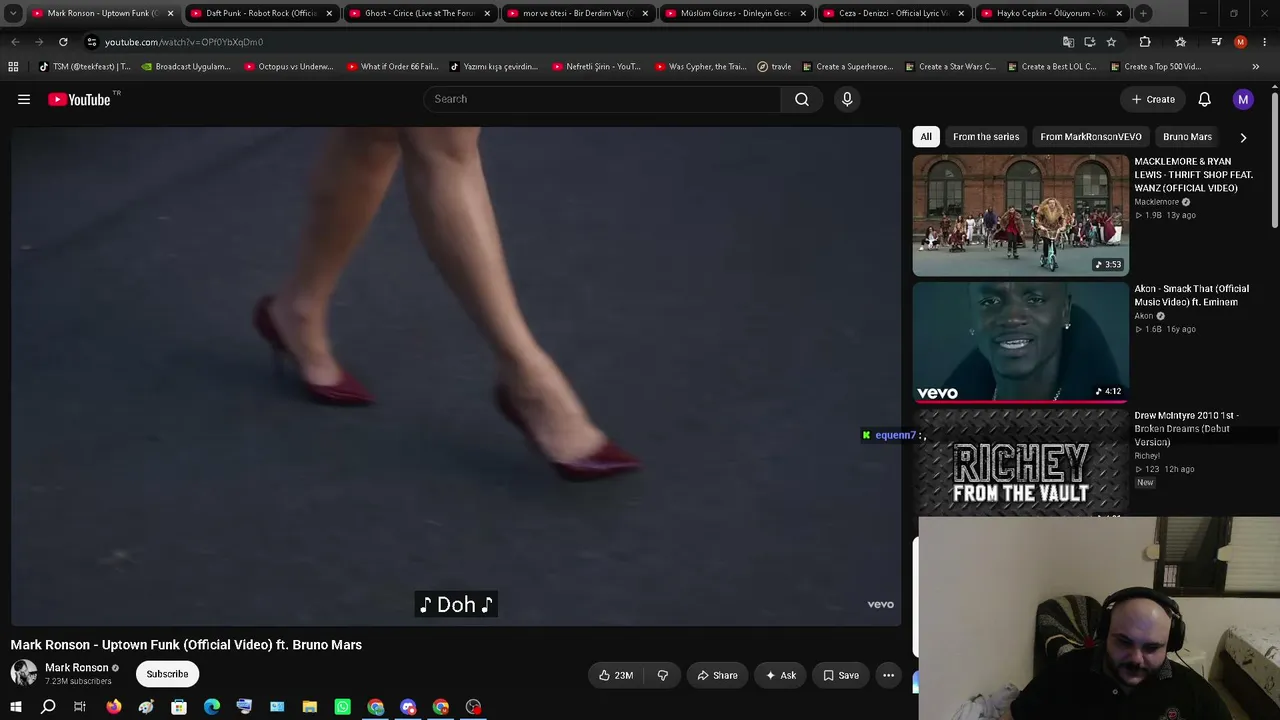Show more filter chips with right arrow
The height and width of the screenshot is (720, 1280).
click(x=1243, y=137)
